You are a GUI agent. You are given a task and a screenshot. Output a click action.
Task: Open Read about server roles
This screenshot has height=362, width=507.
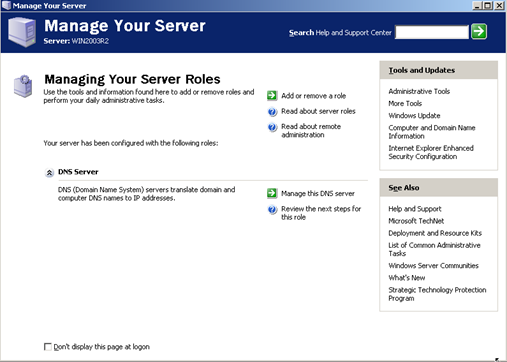[x=318, y=111]
